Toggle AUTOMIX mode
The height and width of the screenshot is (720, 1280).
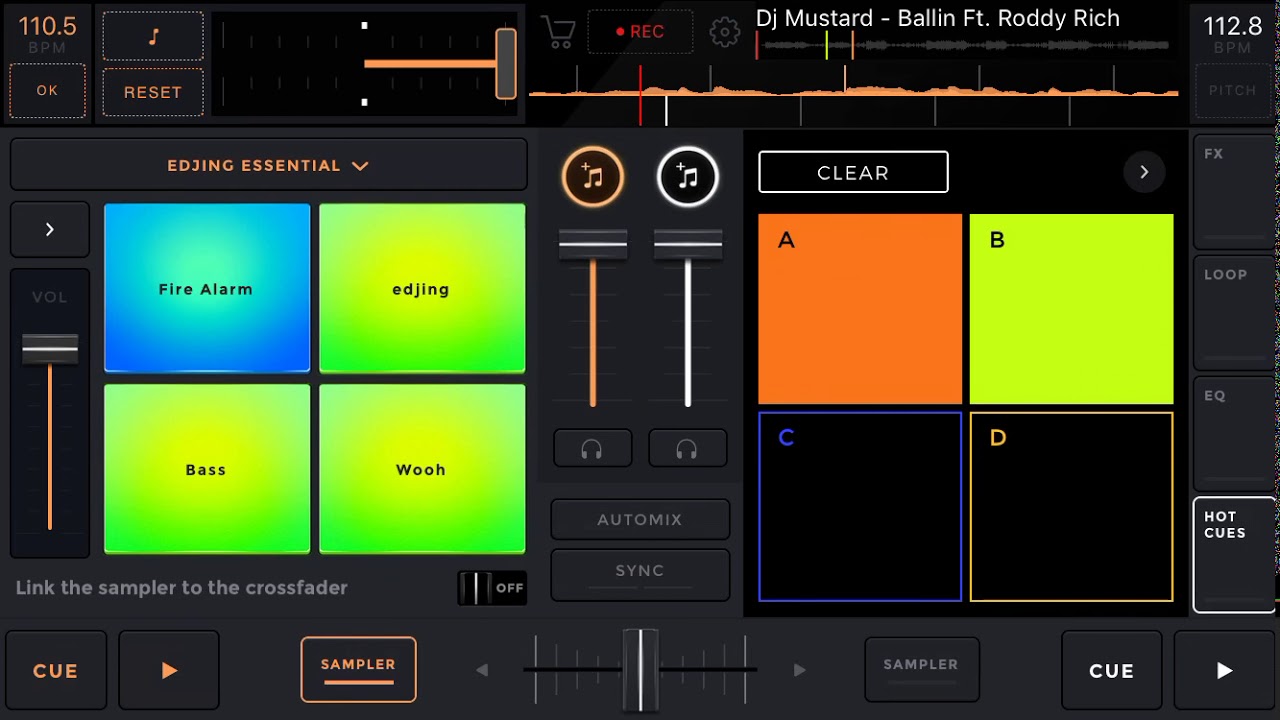[x=640, y=520]
